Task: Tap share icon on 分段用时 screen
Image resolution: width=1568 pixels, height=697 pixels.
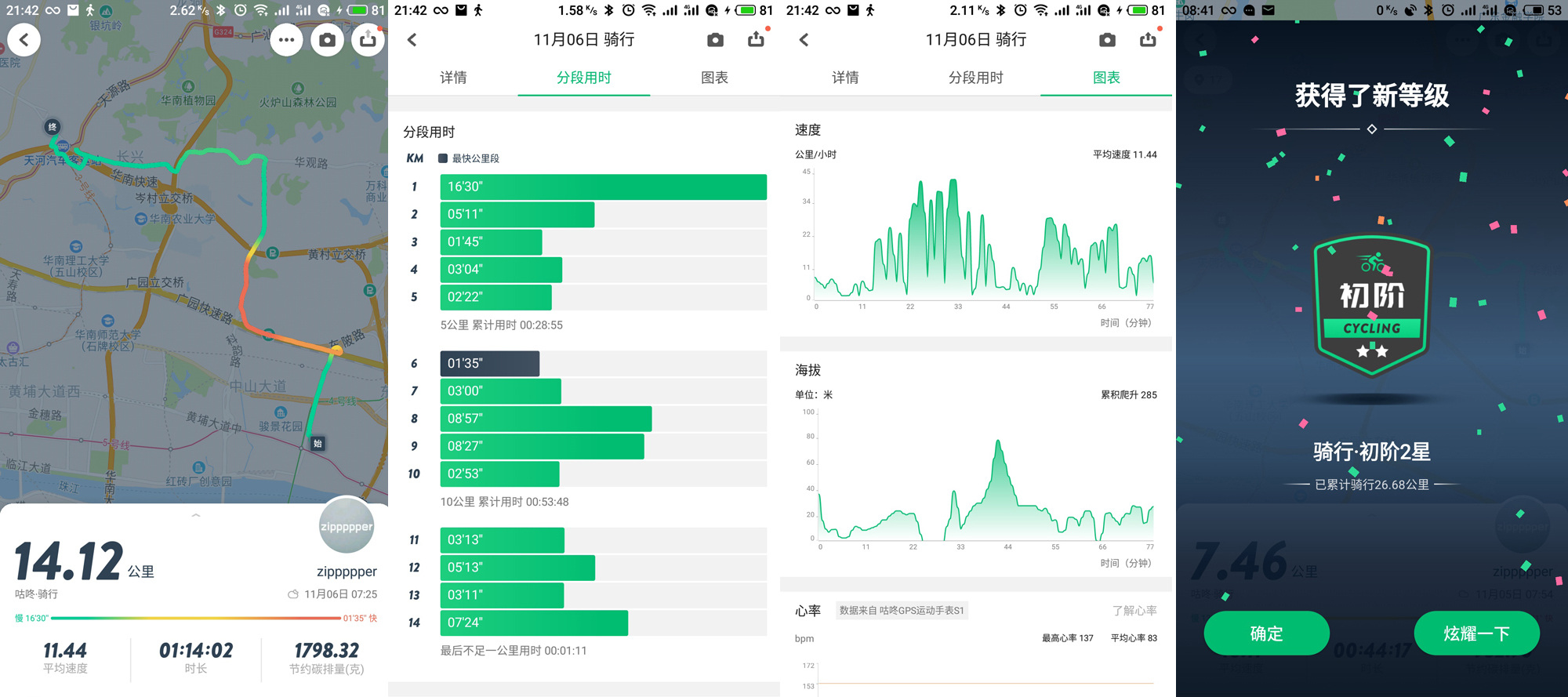Action: 756,39
